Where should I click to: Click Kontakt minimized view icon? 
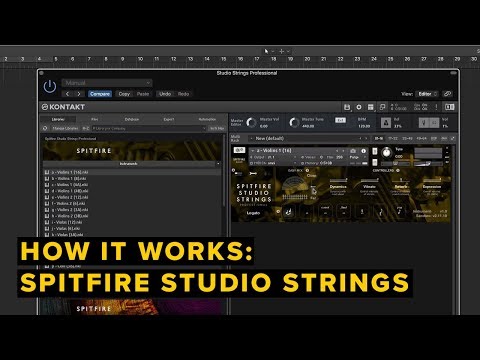[382, 107]
